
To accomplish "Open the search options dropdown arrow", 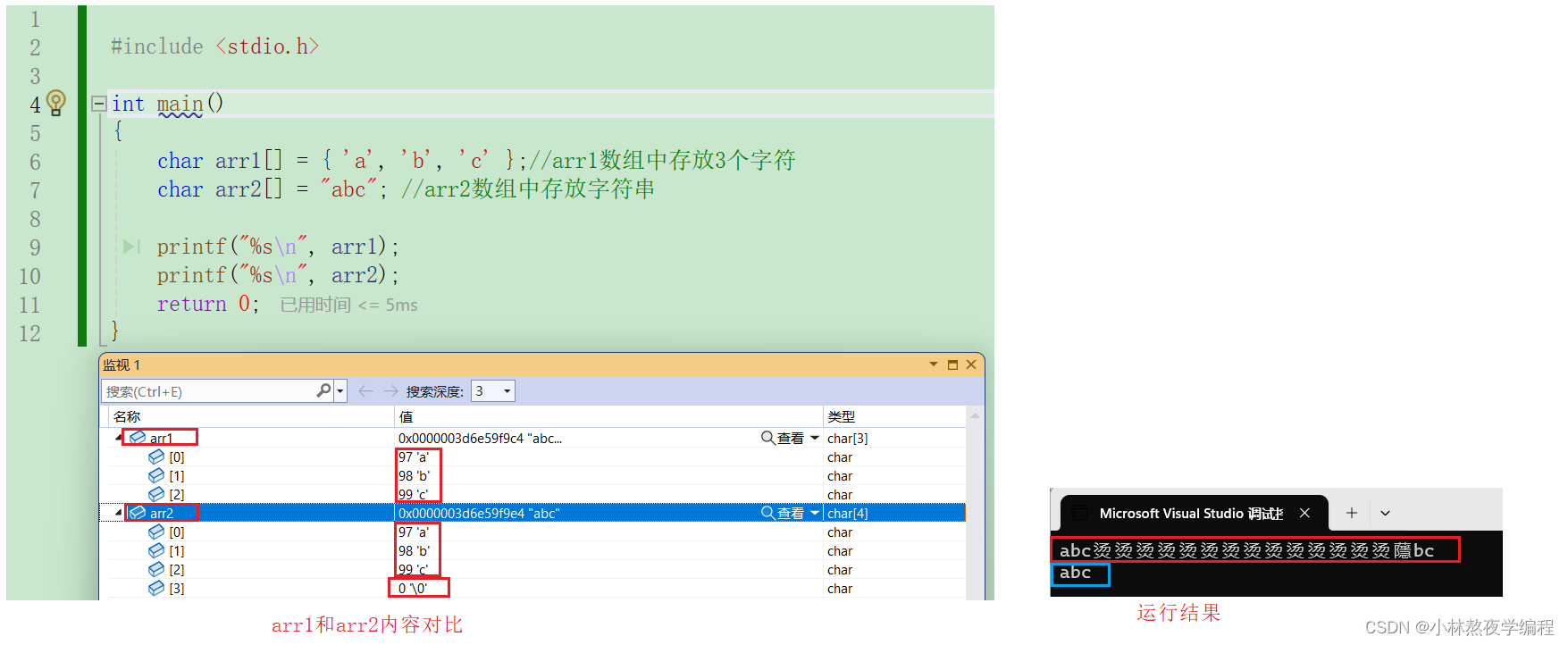I will click(340, 391).
